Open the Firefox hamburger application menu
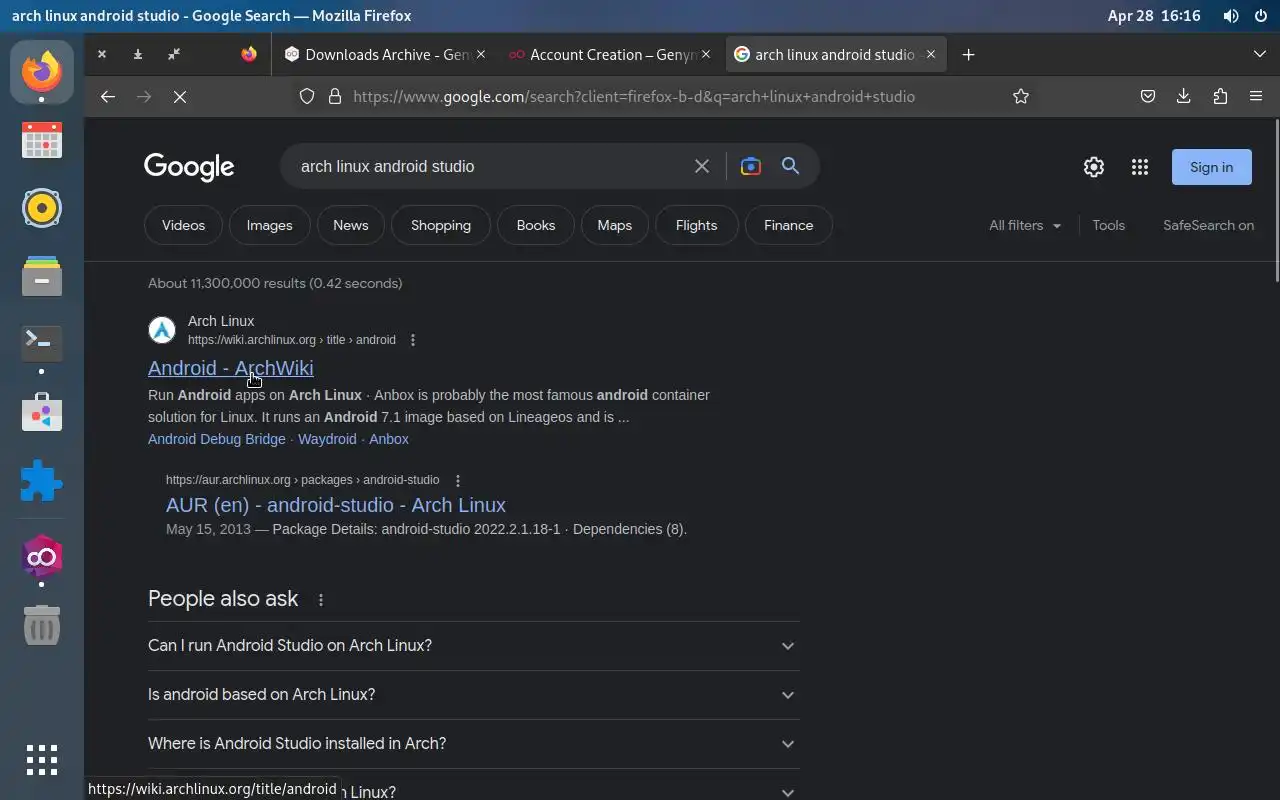Image resolution: width=1280 pixels, height=800 pixels. pyautogui.click(x=1256, y=96)
